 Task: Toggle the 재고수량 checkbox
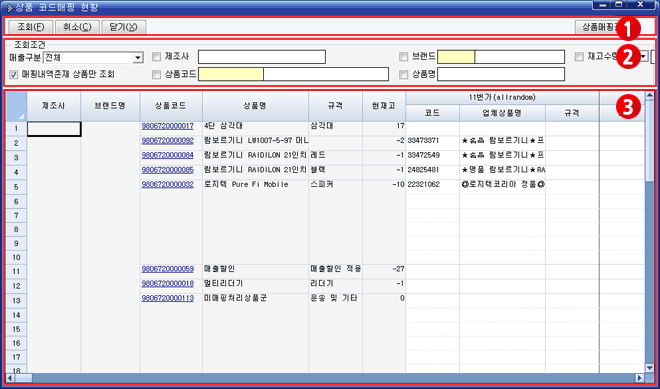point(579,57)
